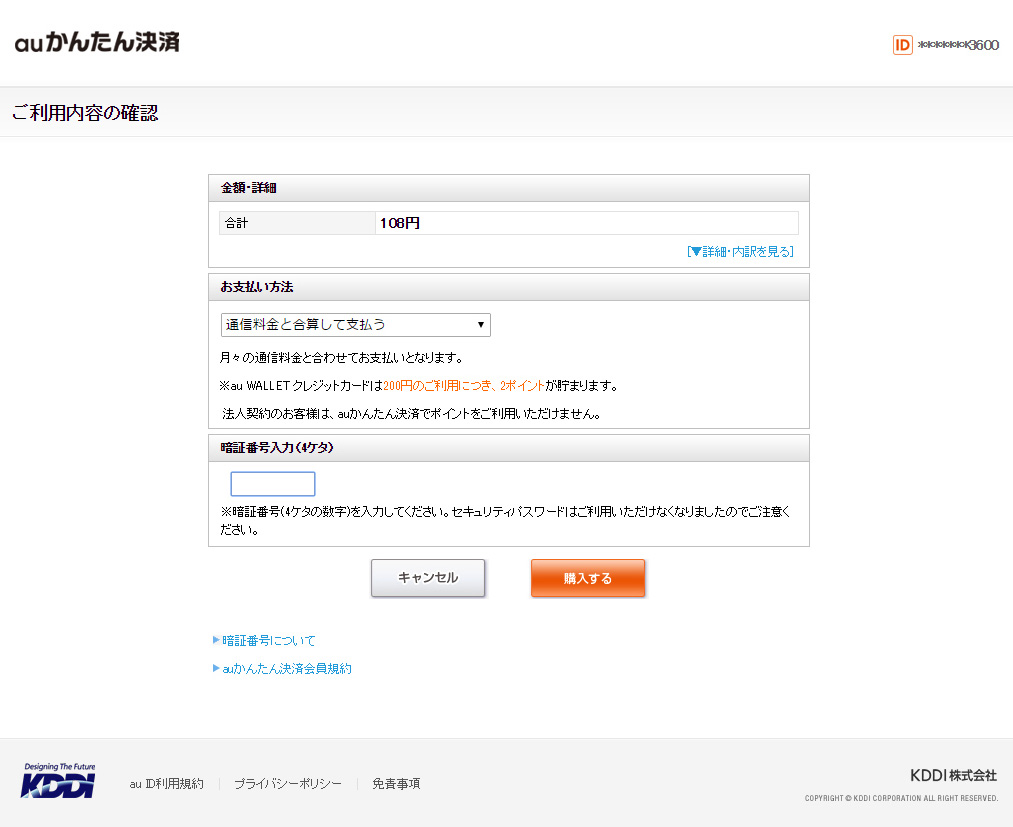The image size is (1013, 827).
Task: Click the ※暗証番号(4ケタの数字)を入力してください note
Action: [x=505, y=521]
